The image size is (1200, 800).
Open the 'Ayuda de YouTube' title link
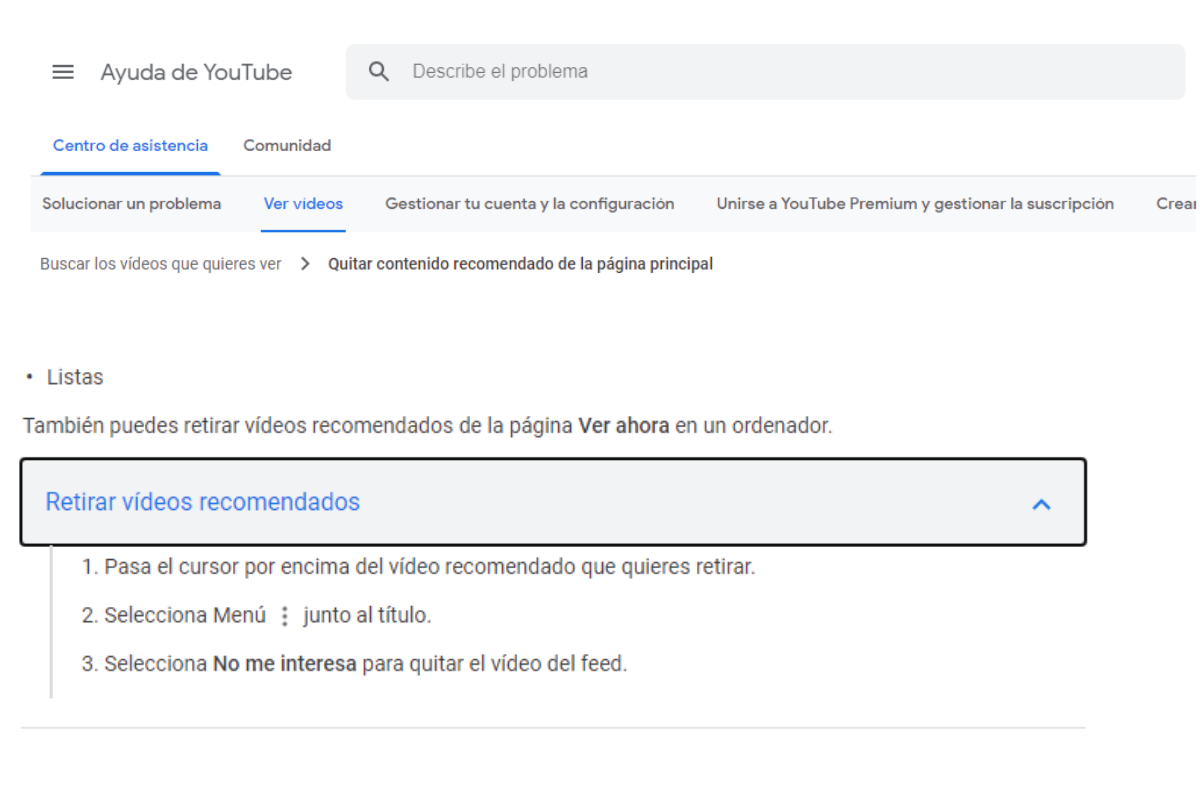[196, 72]
